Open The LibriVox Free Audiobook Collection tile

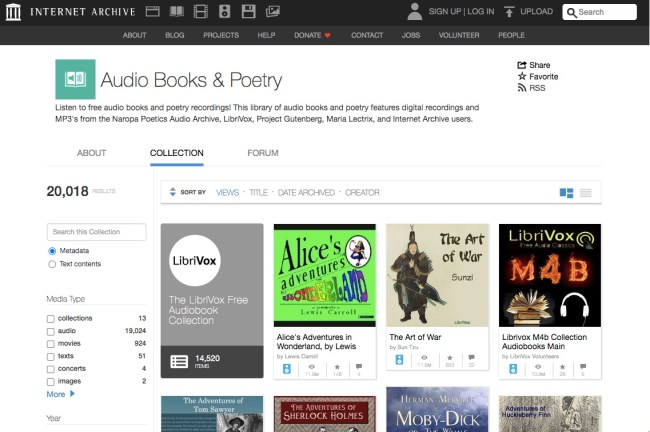tap(212, 301)
